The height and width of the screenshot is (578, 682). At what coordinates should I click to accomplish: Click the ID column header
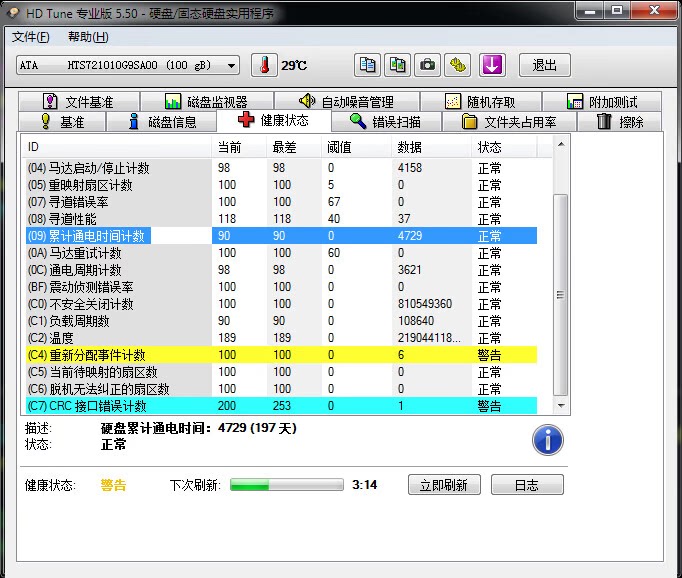coord(117,147)
